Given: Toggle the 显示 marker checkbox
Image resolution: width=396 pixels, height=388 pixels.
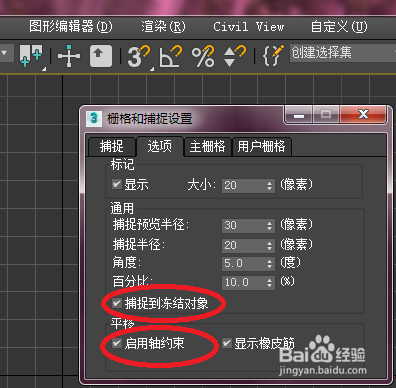Looking at the screenshot, I should 117,184.
